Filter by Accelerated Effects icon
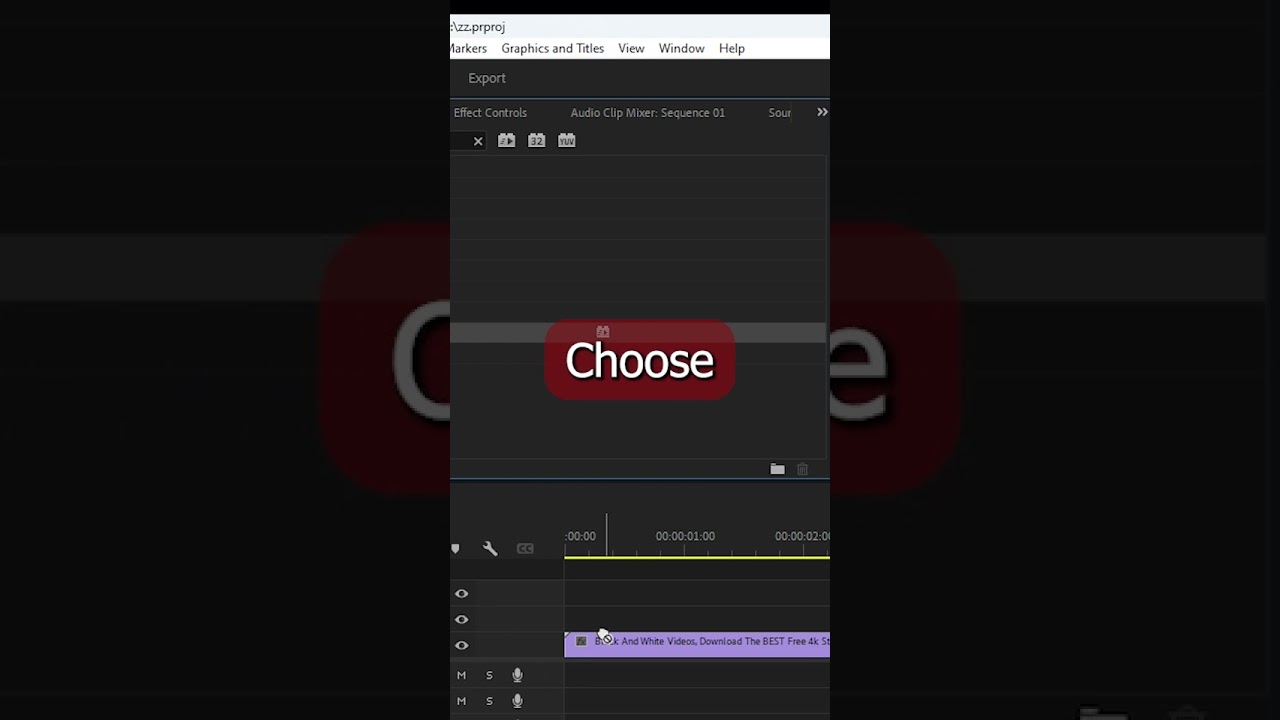Image resolution: width=1280 pixels, height=720 pixels. pos(507,141)
